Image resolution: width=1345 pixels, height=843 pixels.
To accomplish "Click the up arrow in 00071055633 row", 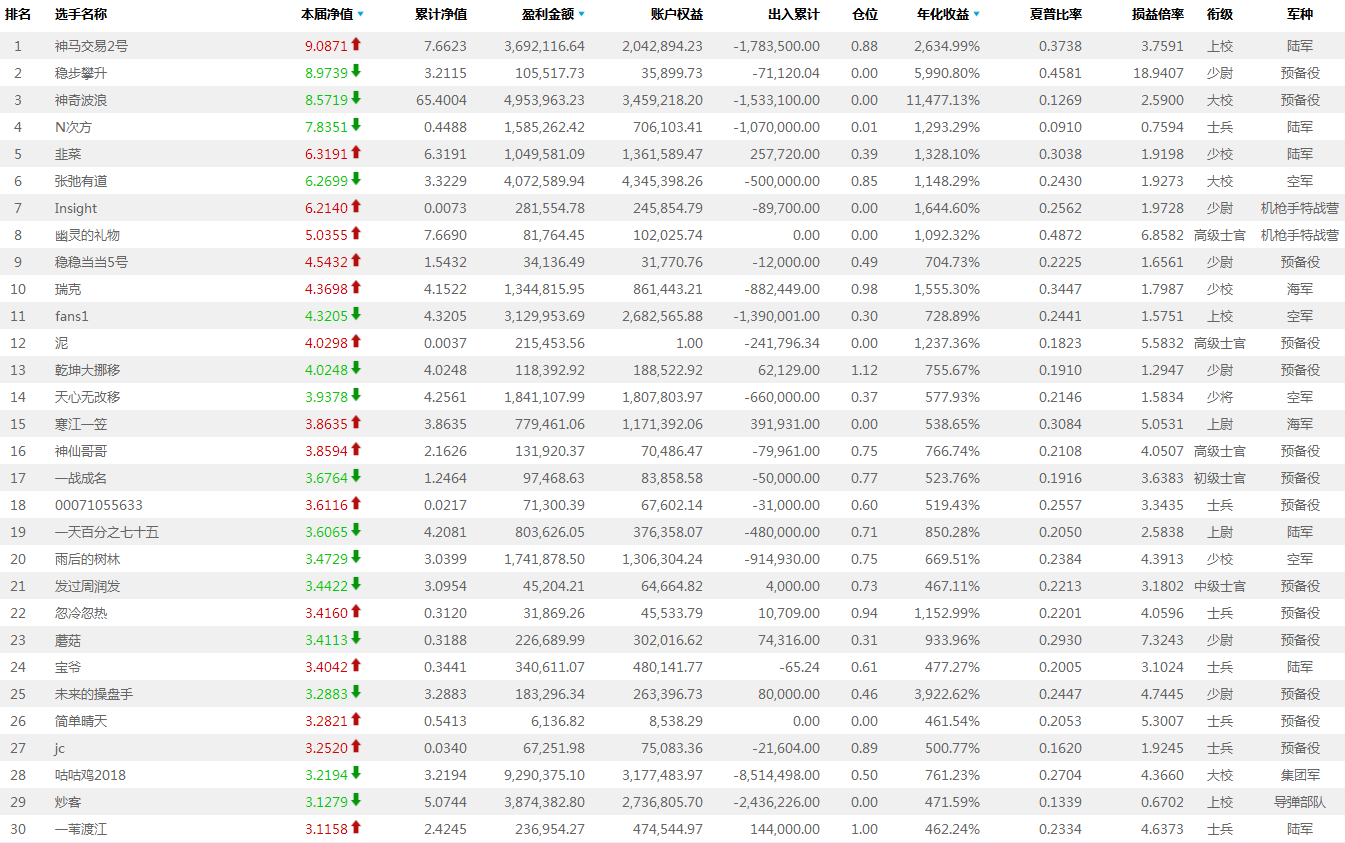I will [x=356, y=503].
